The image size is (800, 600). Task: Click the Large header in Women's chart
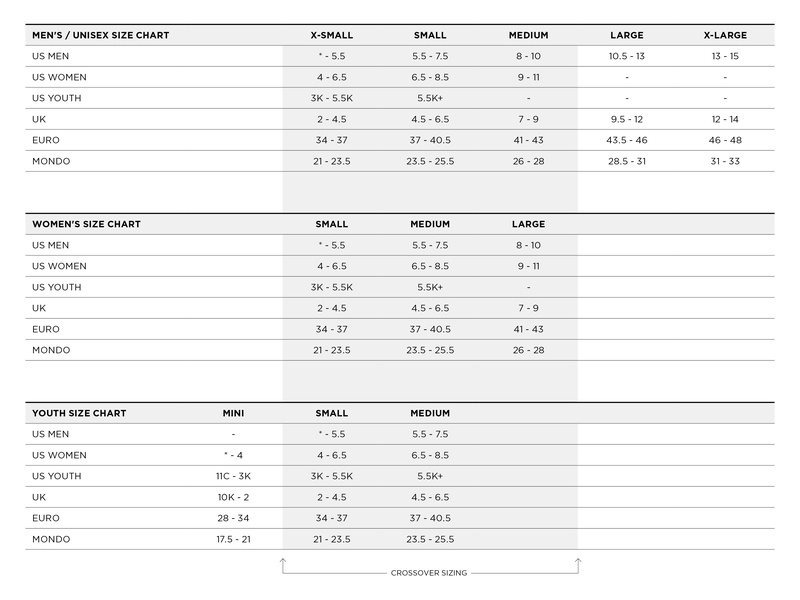529,224
